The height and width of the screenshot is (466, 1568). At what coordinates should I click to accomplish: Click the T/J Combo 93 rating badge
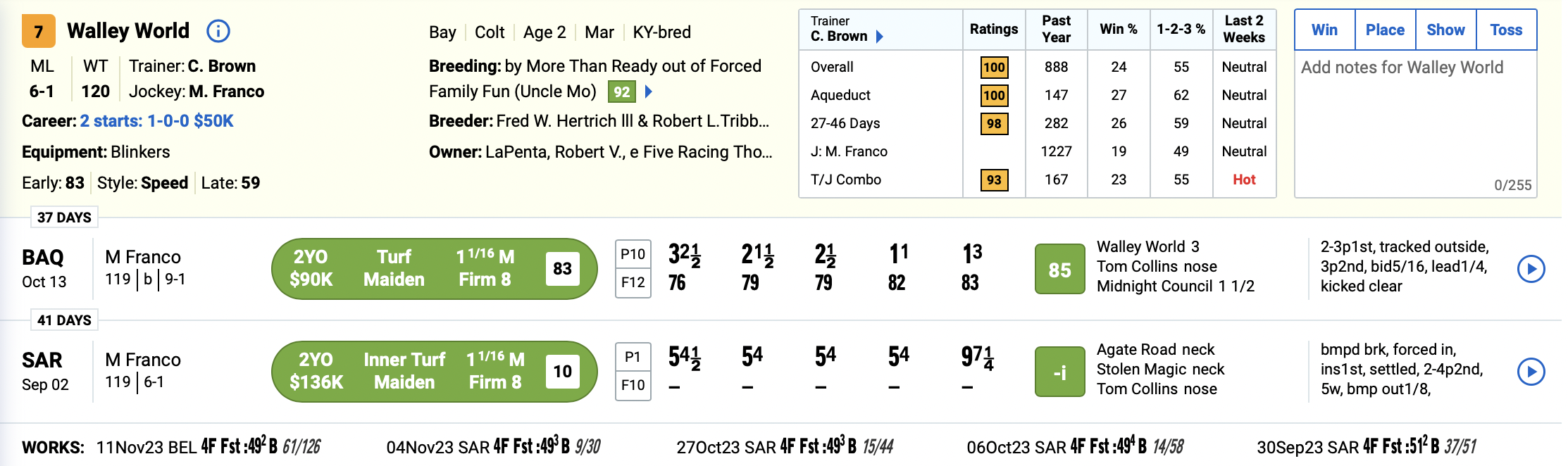[x=994, y=180]
